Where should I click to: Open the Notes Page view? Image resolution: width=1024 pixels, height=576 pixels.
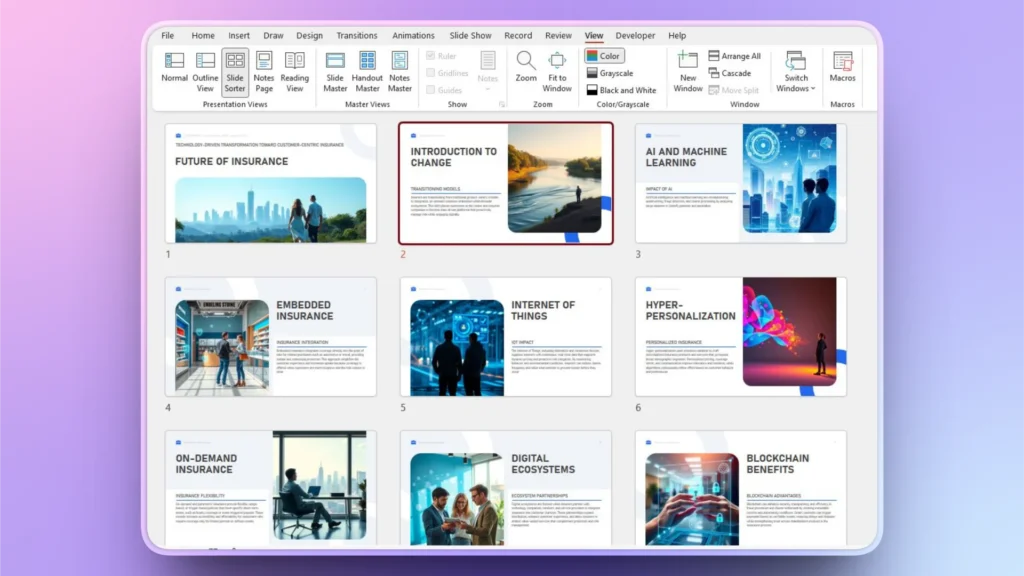(264, 70)
